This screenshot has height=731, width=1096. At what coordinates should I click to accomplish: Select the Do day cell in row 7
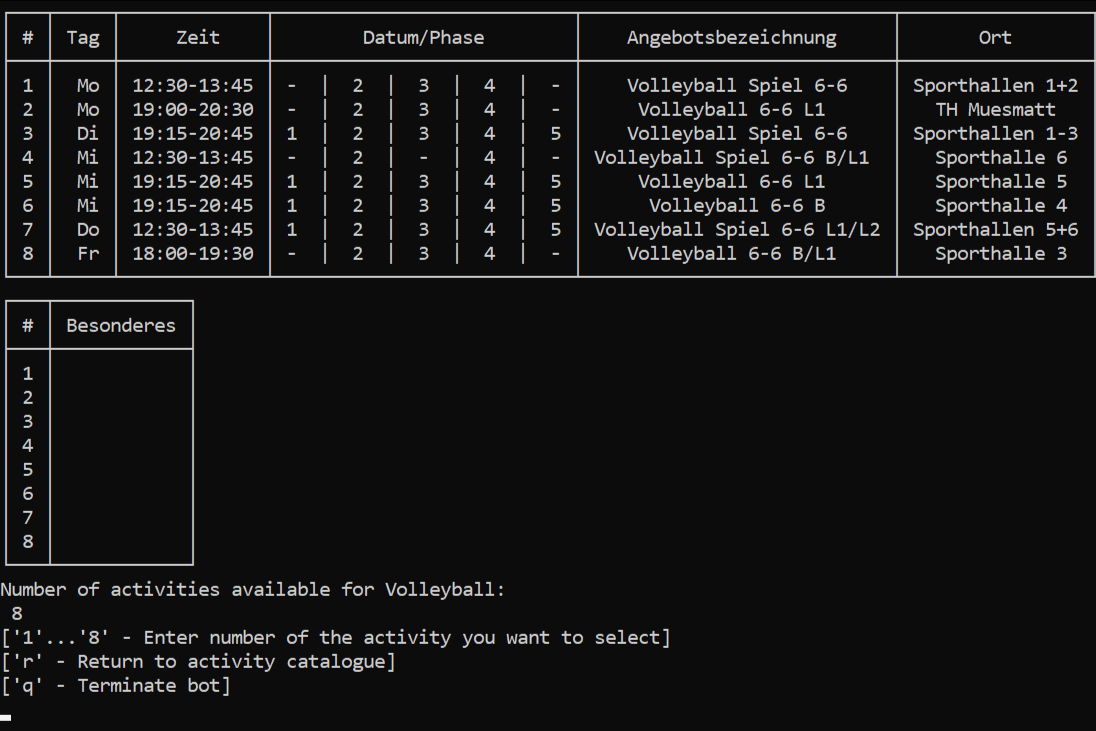coord(88,229)
